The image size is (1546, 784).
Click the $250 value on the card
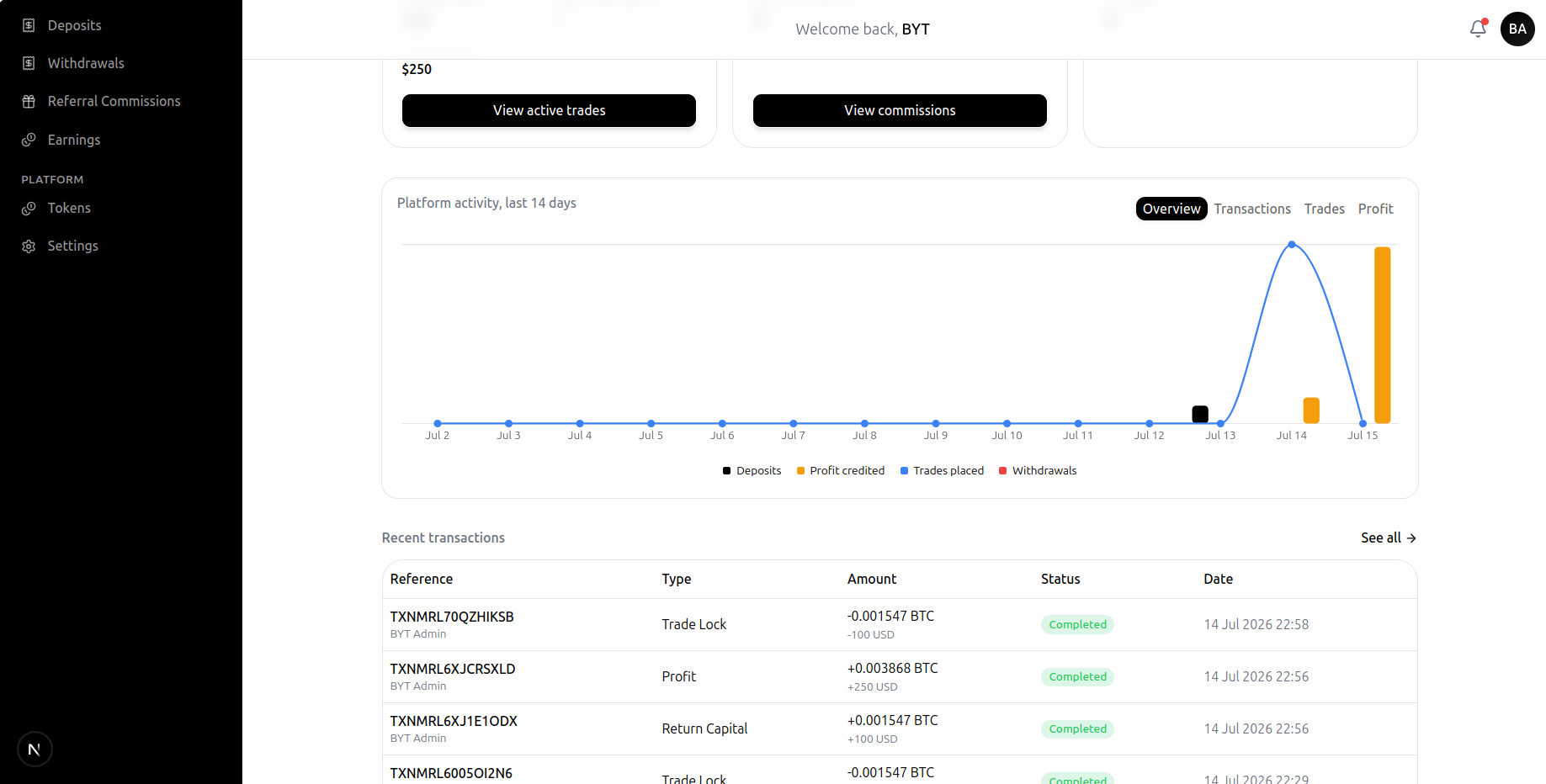(x=417, y=69)
